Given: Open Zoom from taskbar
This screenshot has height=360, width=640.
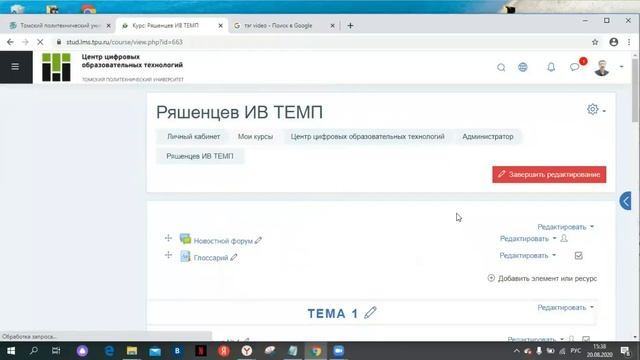Looking at the screenshot, I should pyautogui.click(x=338, y=351).
